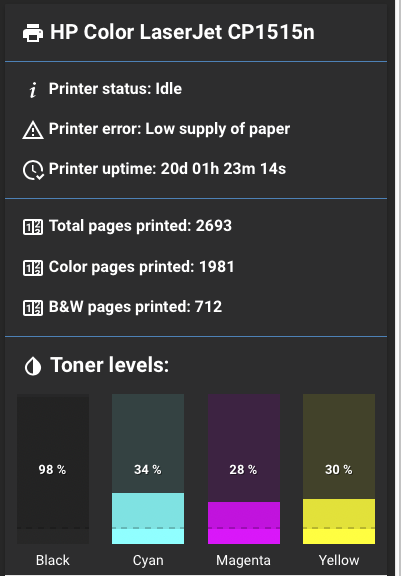The height and width of the screenshot is (576, 401).
Task: Click the Toner levels heading
Action: pos(110,365)
